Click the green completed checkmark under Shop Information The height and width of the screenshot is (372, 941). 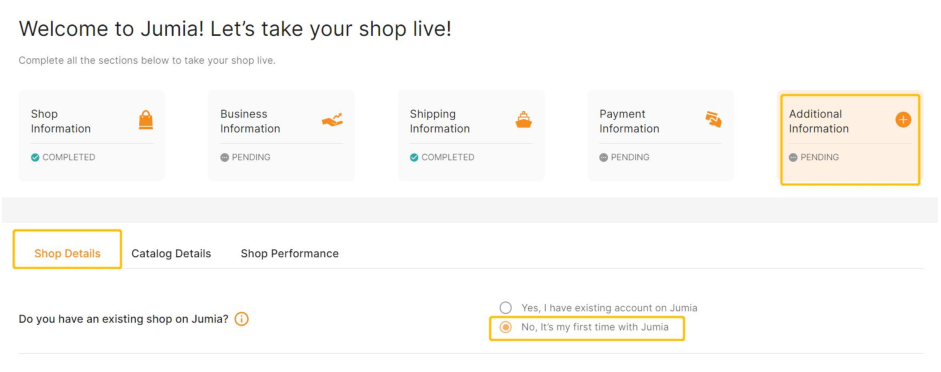coord(35,158)
